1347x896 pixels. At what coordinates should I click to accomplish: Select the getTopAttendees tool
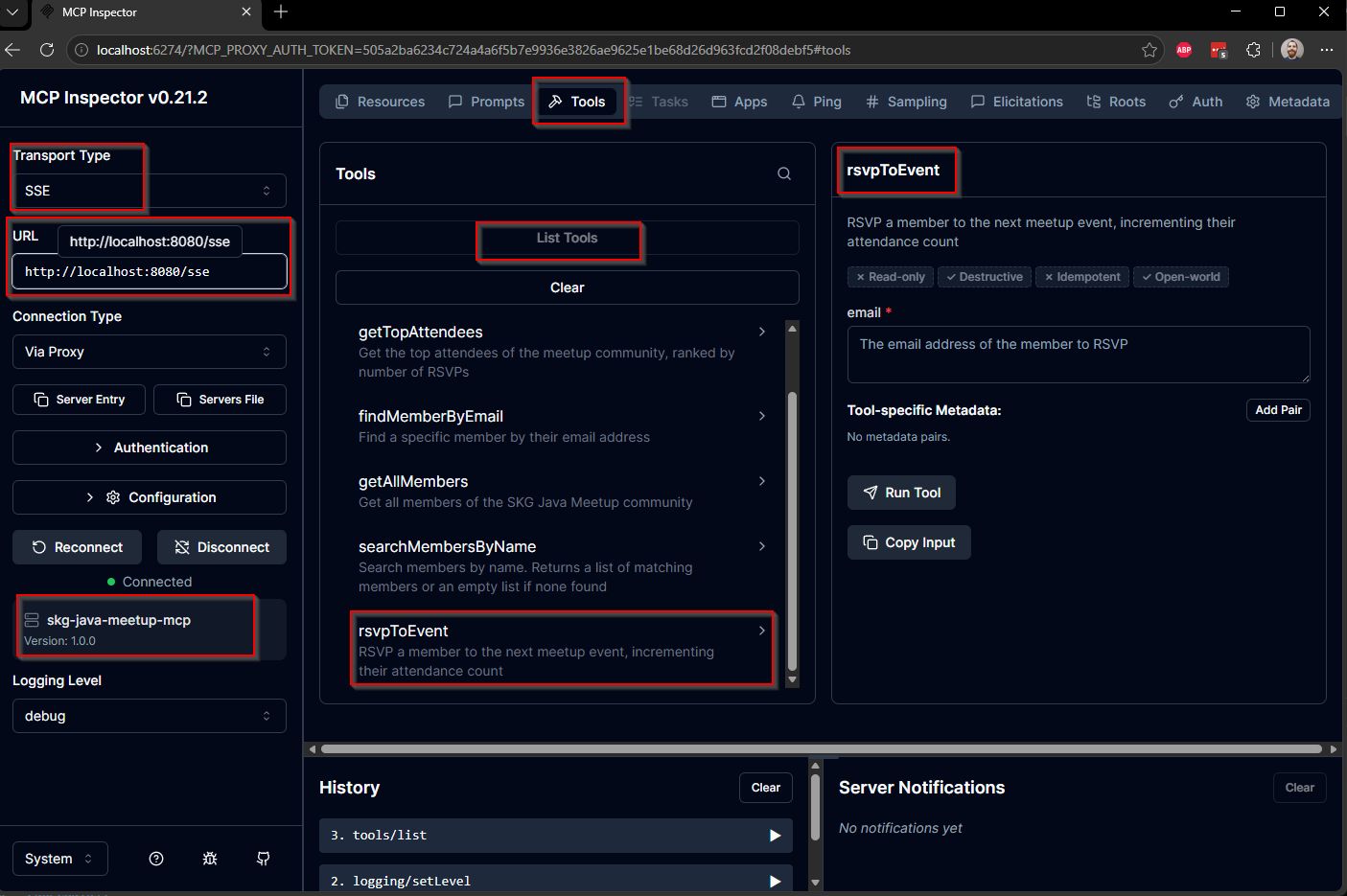click(562, 352)
